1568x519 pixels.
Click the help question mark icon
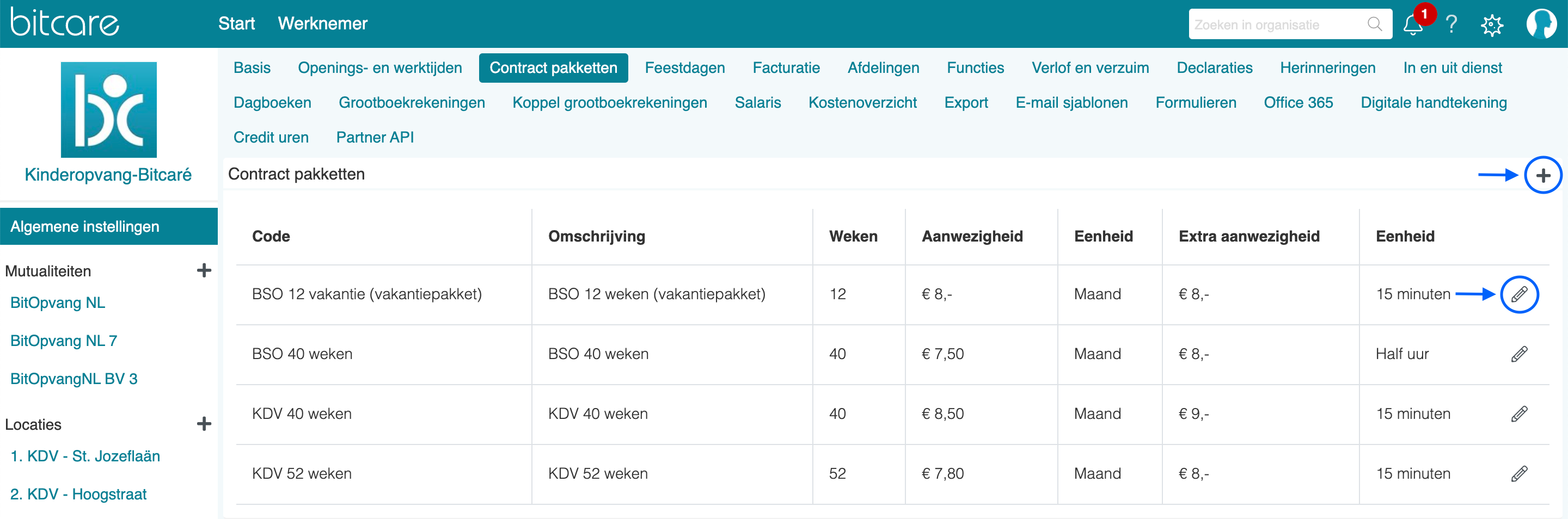[x=1451, y=24]
